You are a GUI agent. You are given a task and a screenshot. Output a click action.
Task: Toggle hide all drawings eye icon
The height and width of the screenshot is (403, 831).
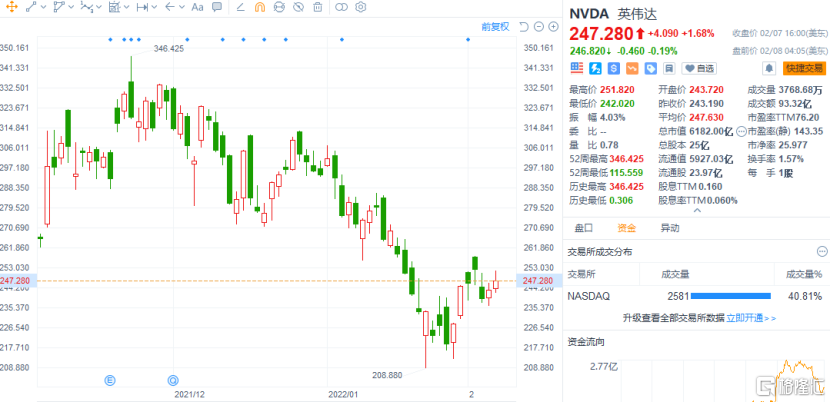pos(298,7)
